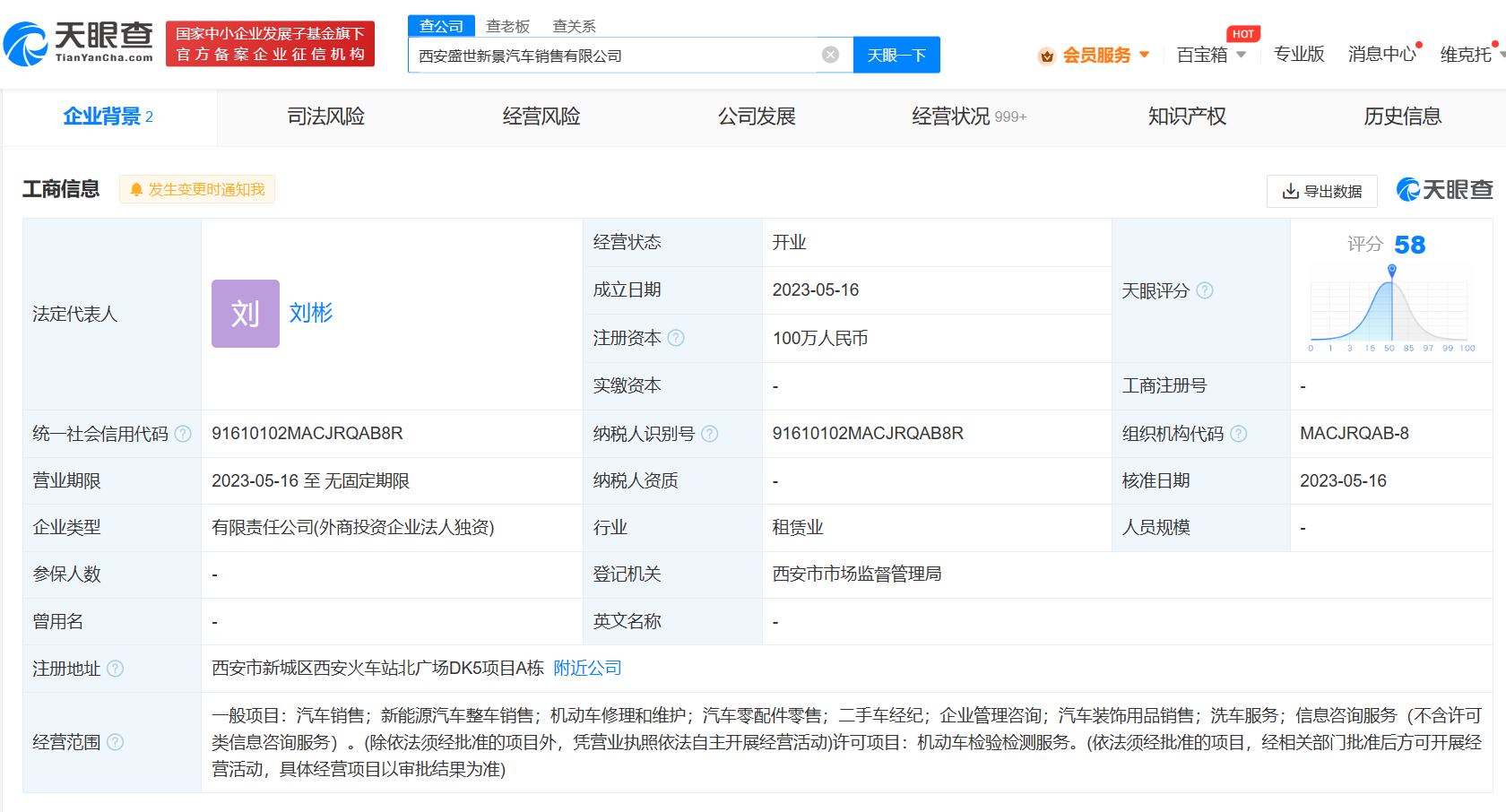The image size is (1506, 812).
Task: Click the credit code 91610102MACJRQAB8R under 统一社会信用代码
Action: pos(307,434)
